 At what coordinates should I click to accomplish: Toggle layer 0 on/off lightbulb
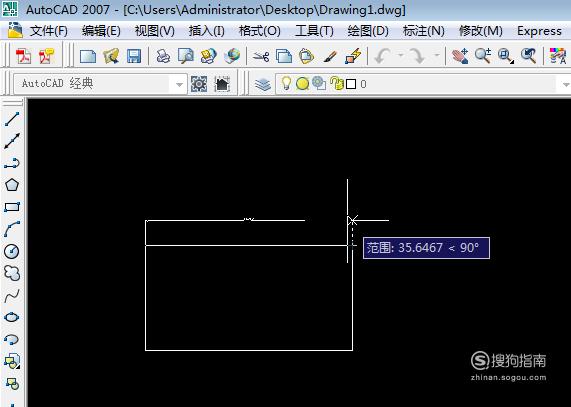click(x=286, y=84)
